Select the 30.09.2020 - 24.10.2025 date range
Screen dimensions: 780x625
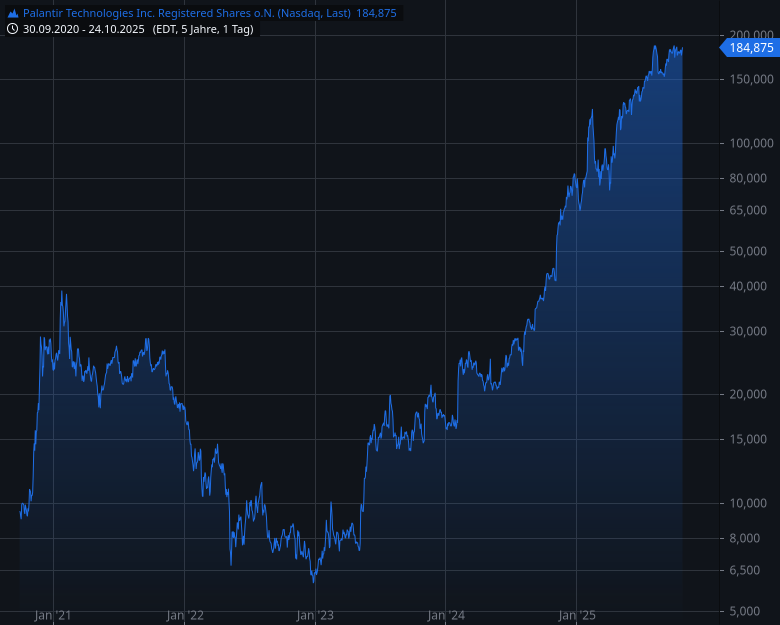click(84, 30)
